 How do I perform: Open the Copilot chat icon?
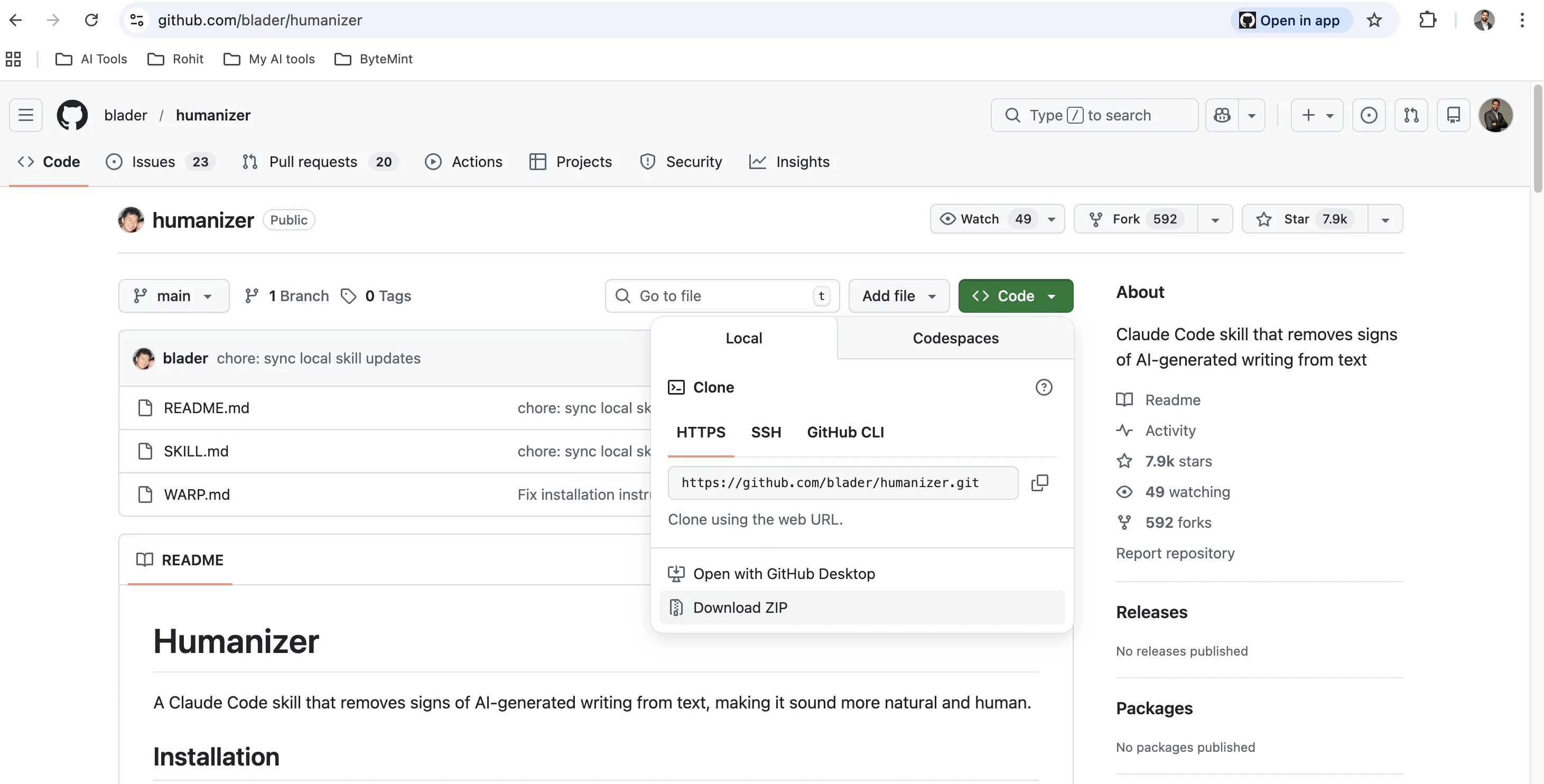click(x=1222, y=115)
